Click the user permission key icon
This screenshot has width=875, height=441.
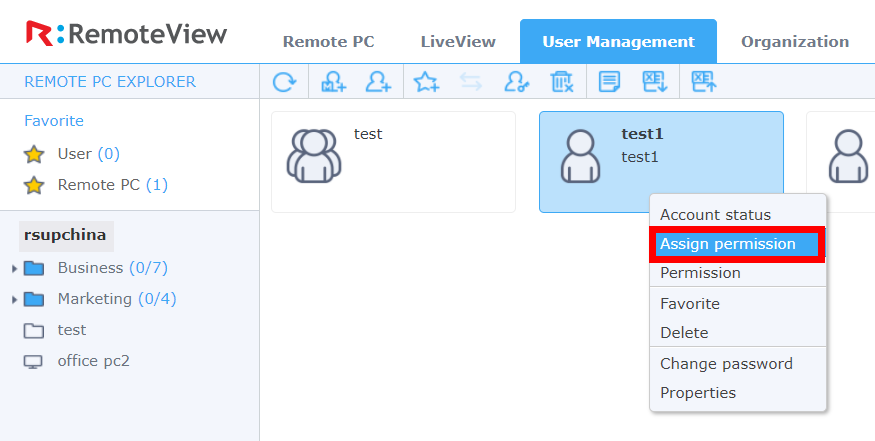pos(516,82)
